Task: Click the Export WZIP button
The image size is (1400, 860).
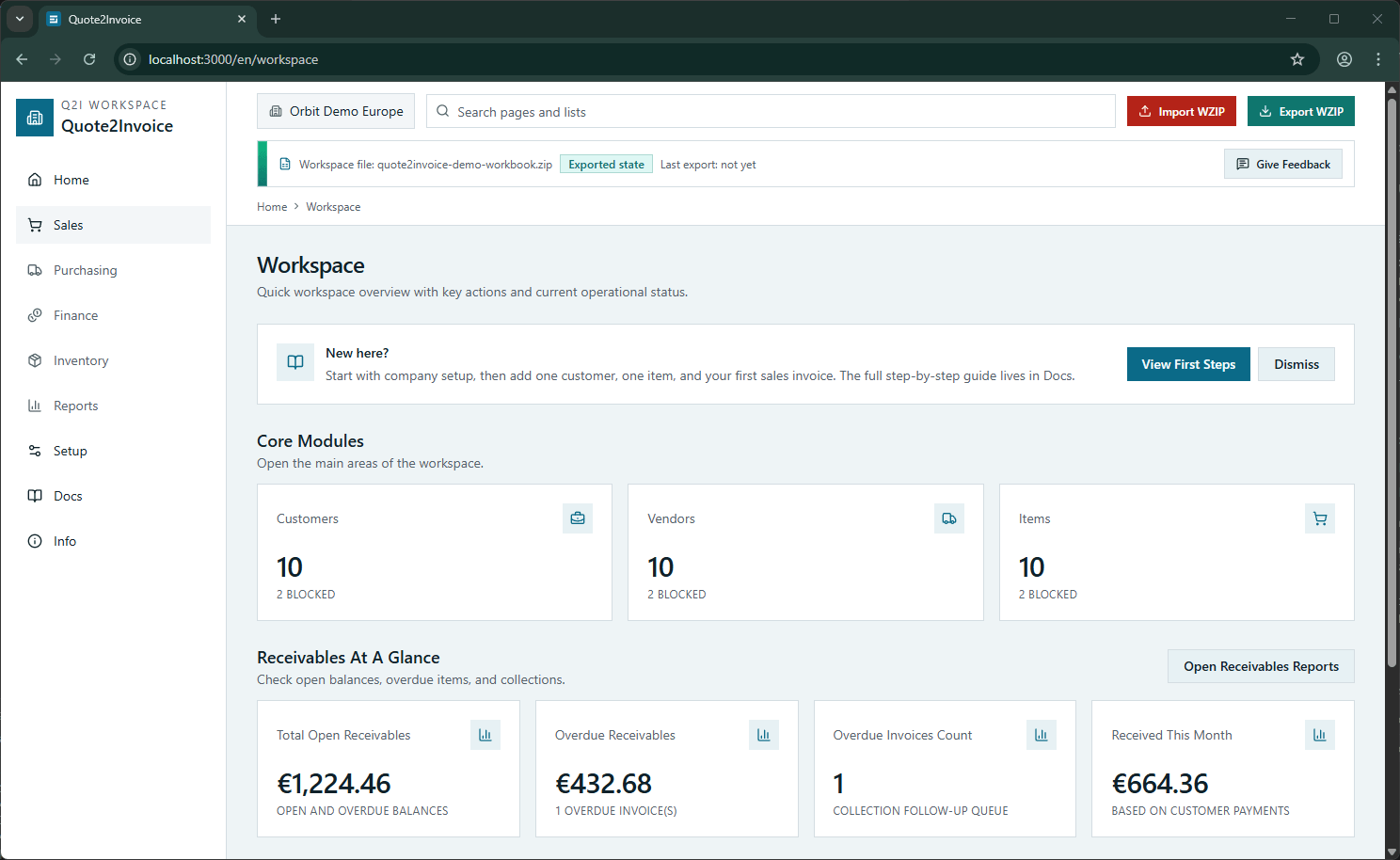Action: click(1300, 110)
